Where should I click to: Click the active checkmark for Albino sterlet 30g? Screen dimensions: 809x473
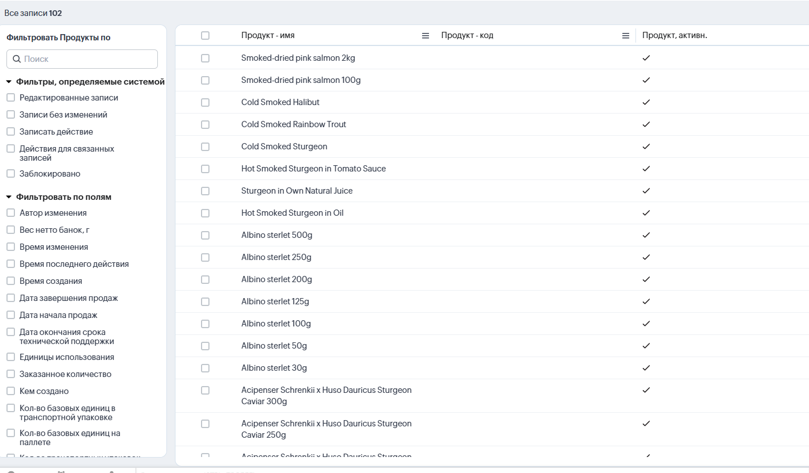coord(646,368)
